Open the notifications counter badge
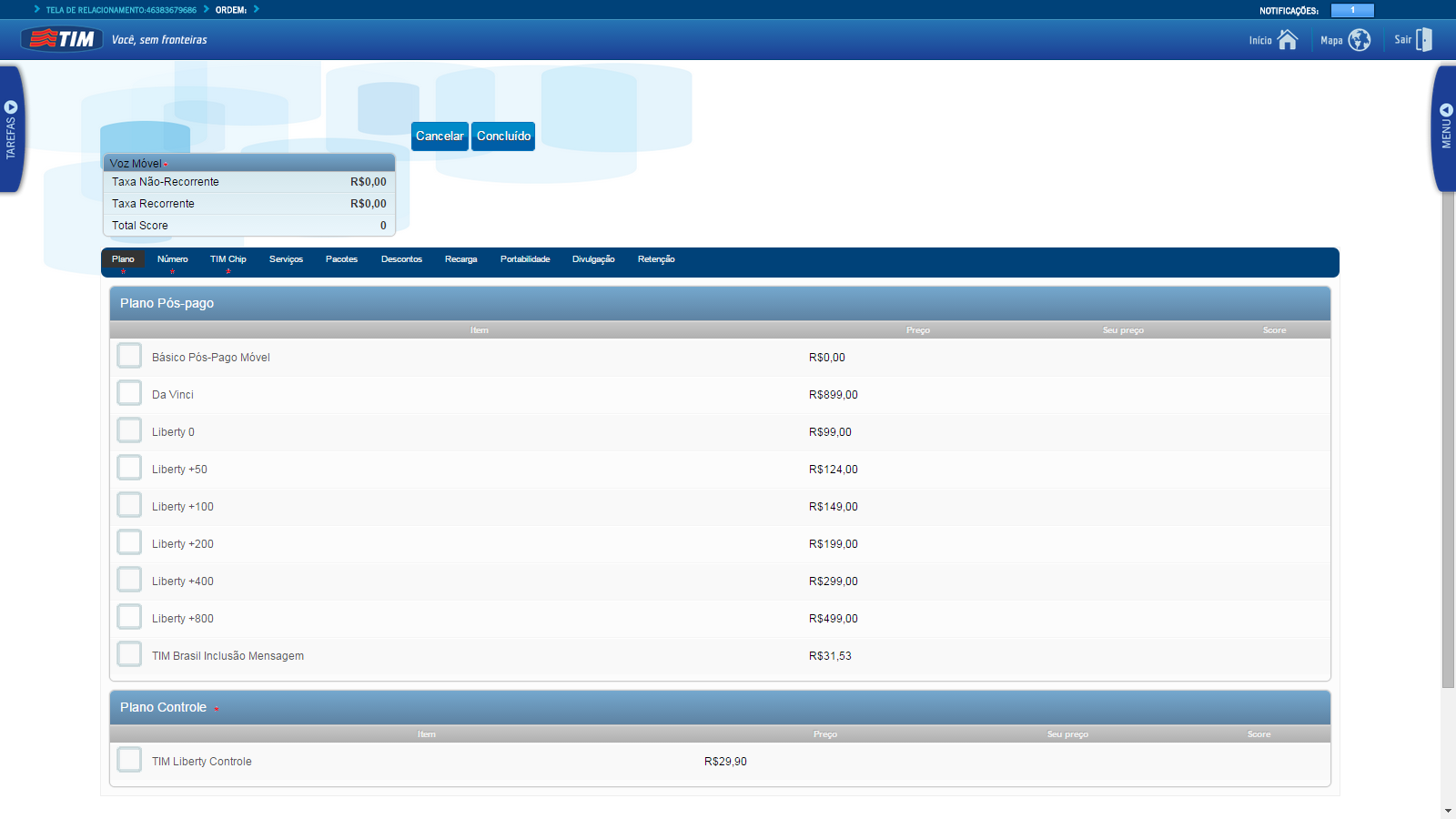 pos(1352,10)
